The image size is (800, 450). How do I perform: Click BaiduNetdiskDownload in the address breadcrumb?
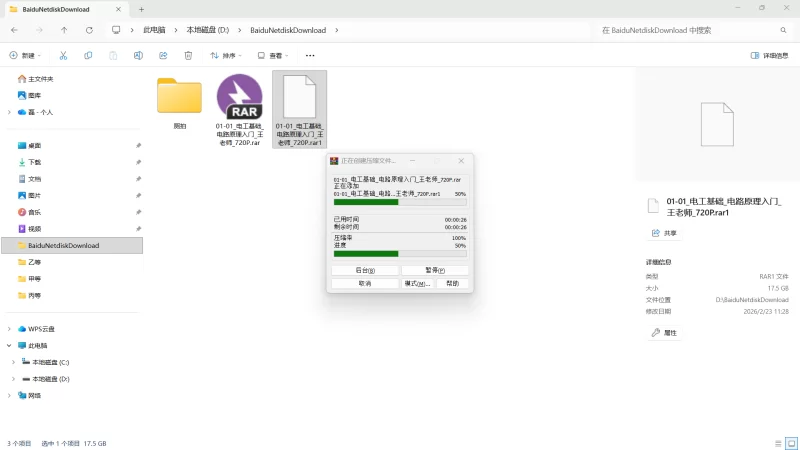288,30
